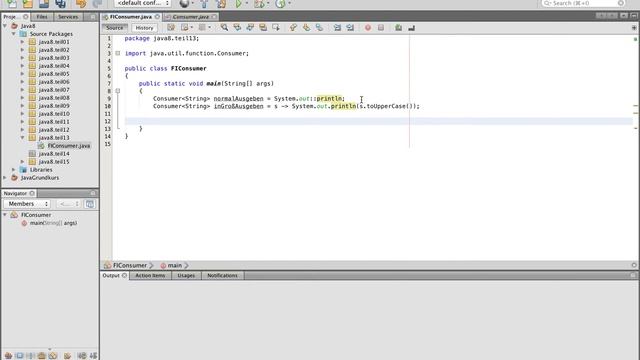Viewport: 640px width, 360px height.
Task: Expand the JavaGrundkurs project
Action: coord(5,178)
